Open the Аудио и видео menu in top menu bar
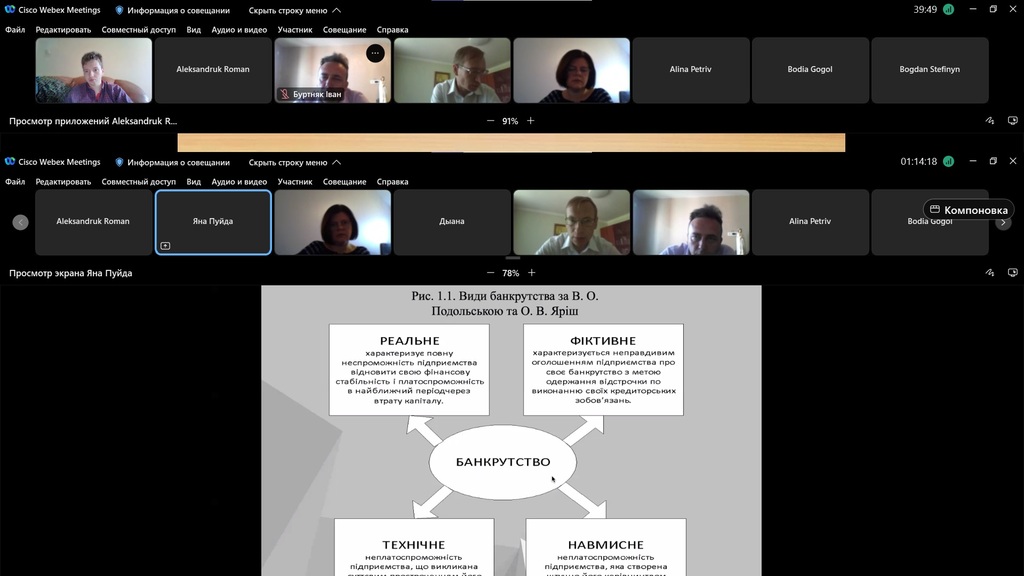Screen dimensions: 1024x576 tap(239, 30)
